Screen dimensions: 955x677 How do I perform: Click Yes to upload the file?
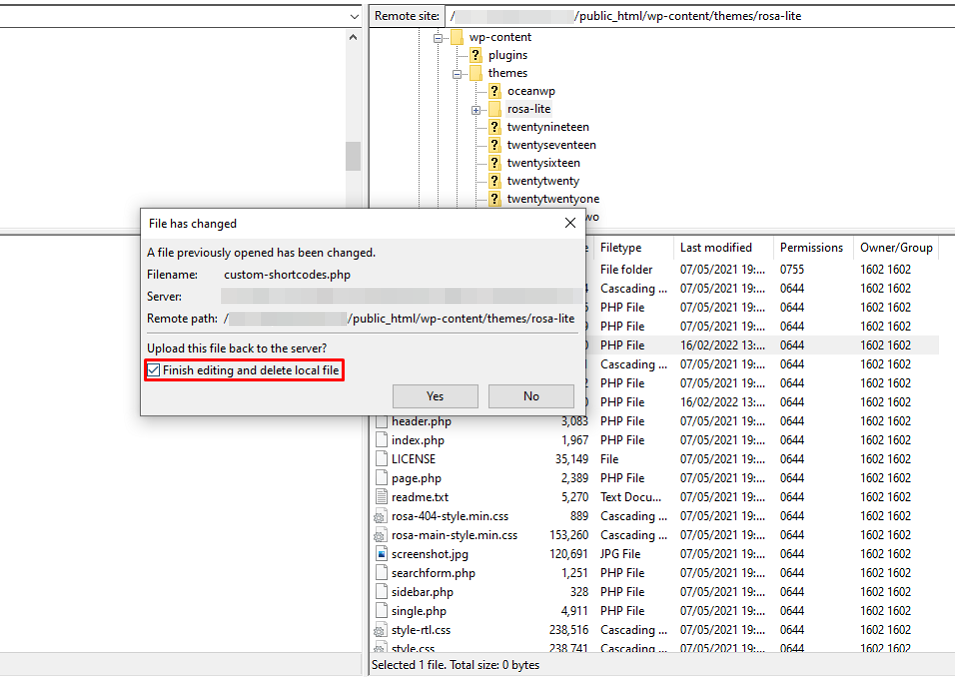(x=435, y=396)
